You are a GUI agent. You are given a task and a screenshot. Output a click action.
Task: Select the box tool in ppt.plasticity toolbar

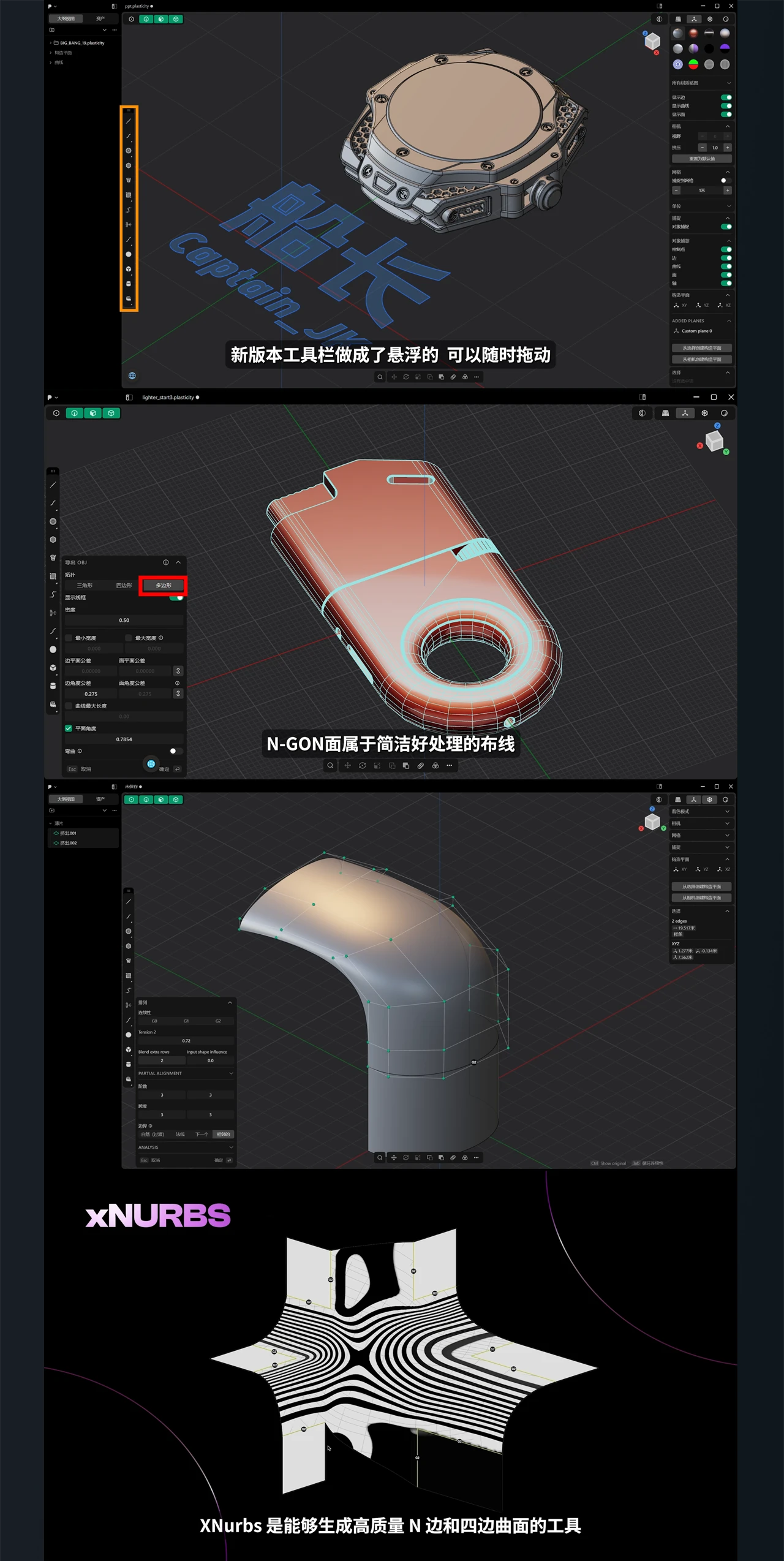pyautogui.click(x=129, y=269)
